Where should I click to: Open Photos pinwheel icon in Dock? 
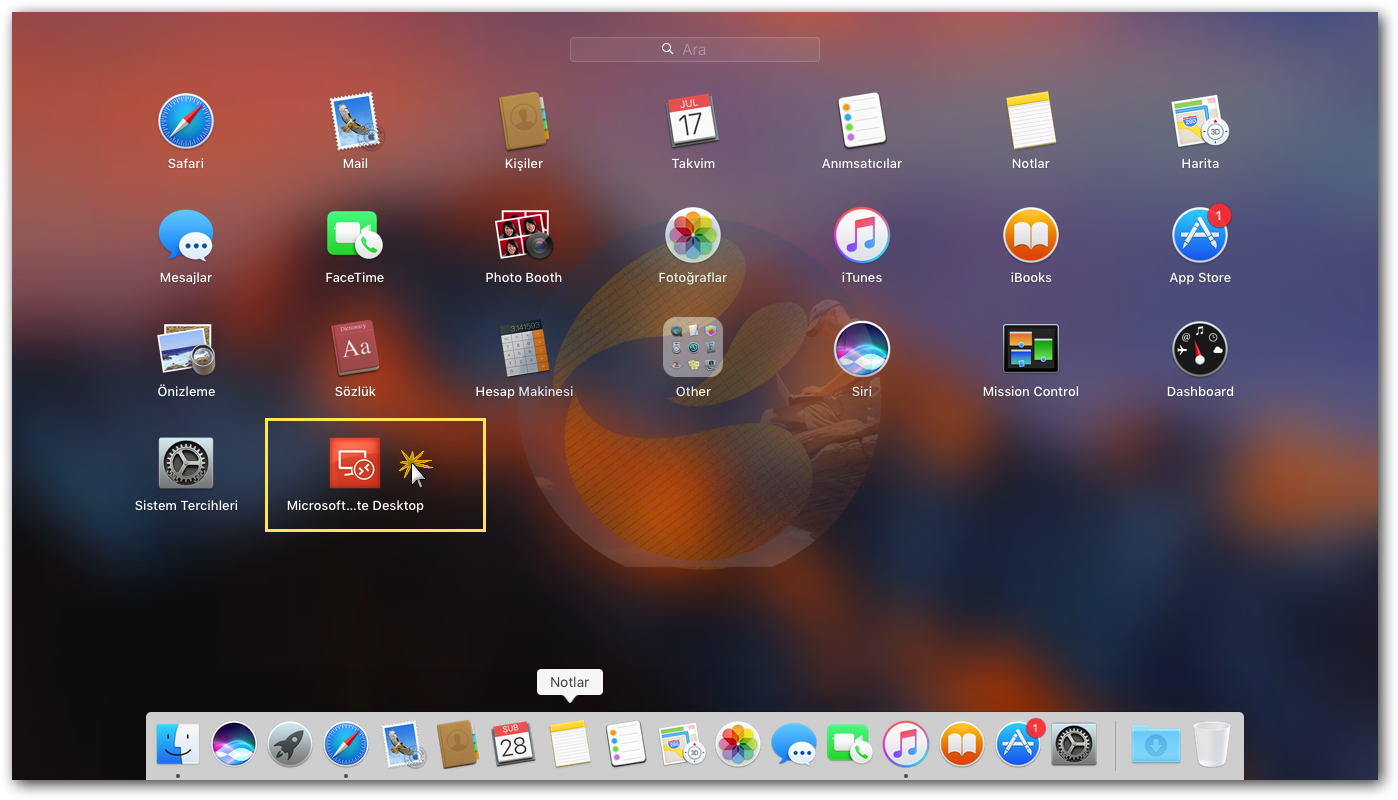click(738, 744)
